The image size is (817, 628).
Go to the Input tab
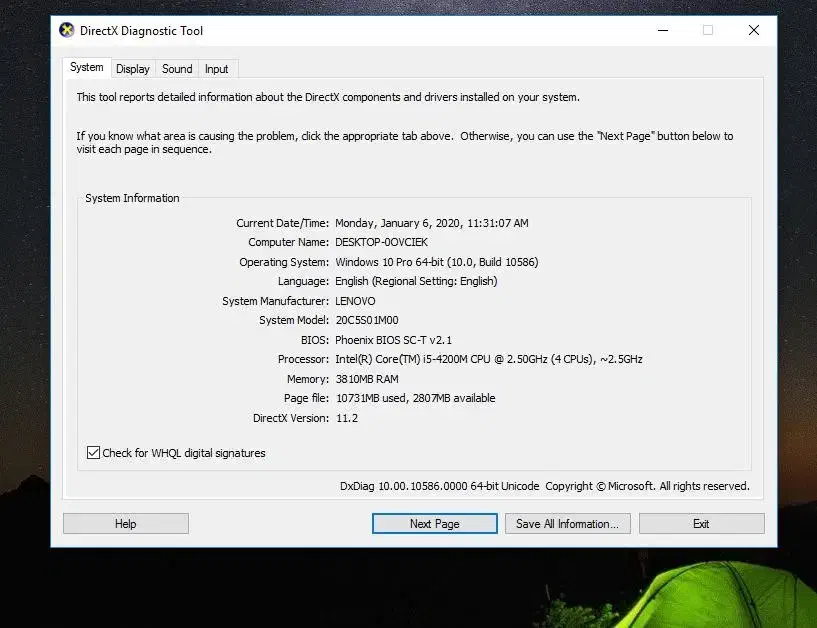pos(216,69)
